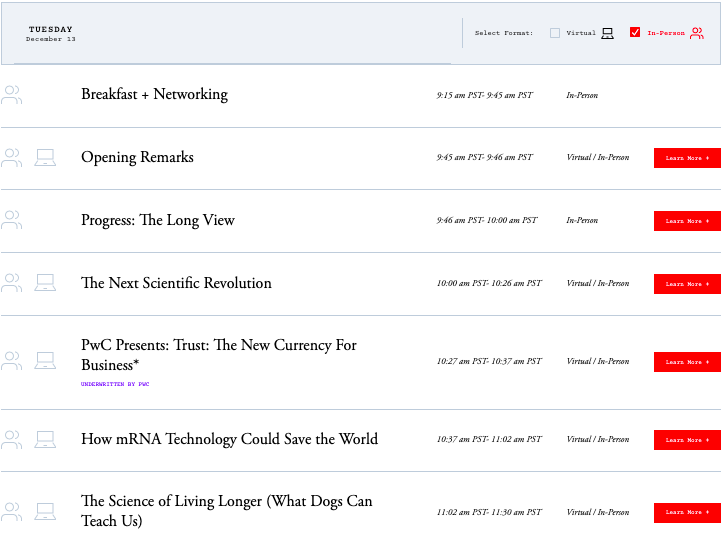722x553 pixels.
Task: Click laptop icon beside The Next Scientific Revolution
Action: pyautogui.click(x=45, y=283)
